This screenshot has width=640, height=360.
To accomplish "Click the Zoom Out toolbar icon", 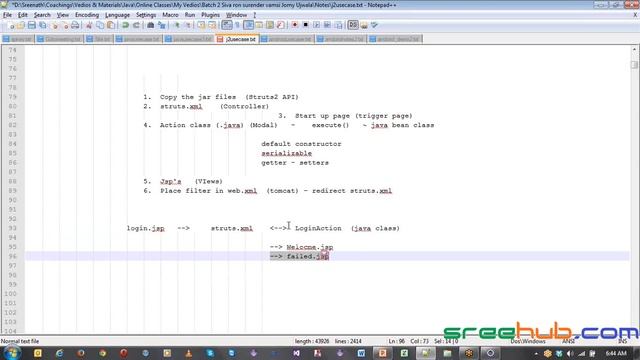I will pyautogui.click(x=188, y=25).
